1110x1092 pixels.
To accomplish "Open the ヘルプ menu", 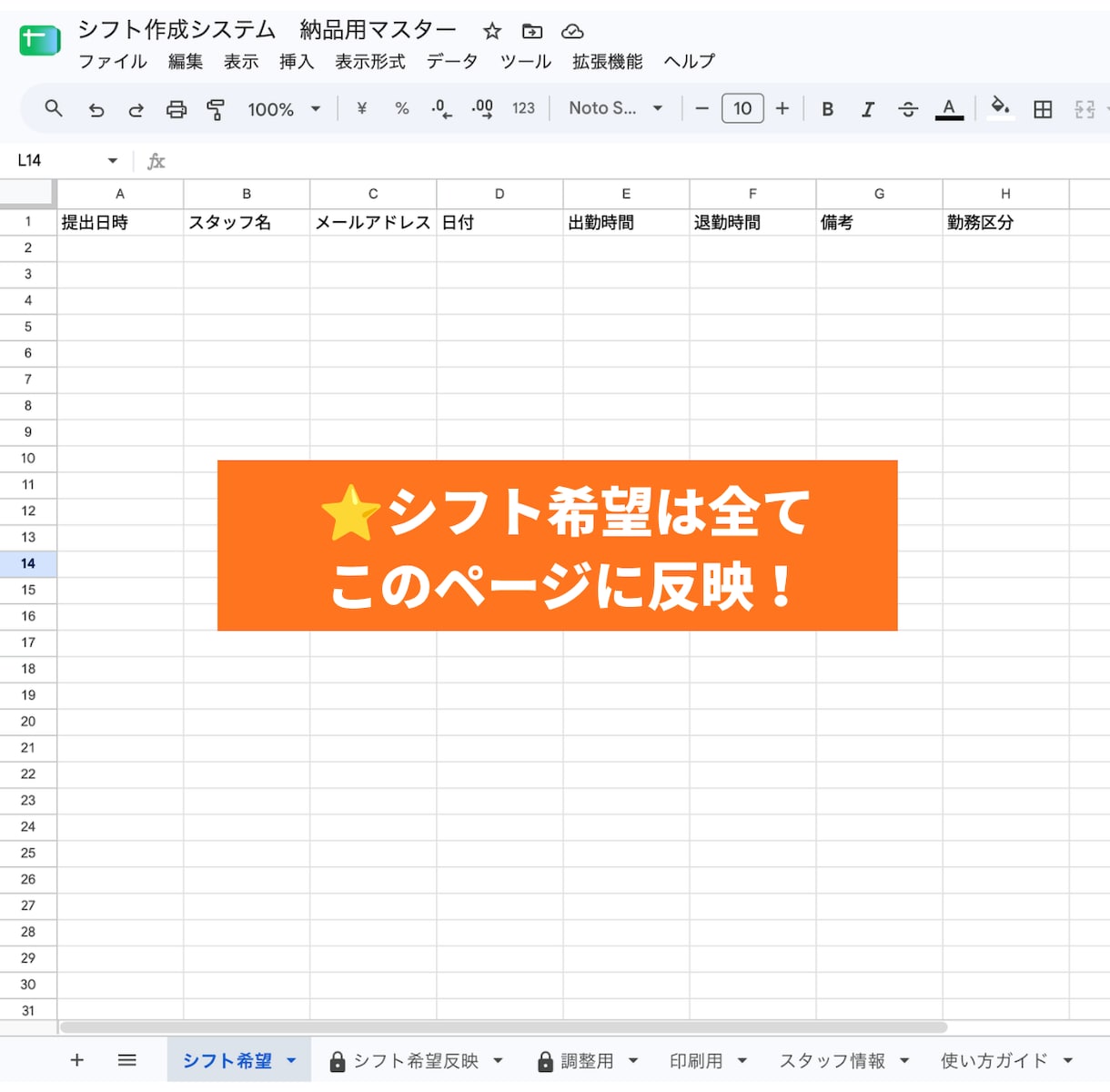I will (x=690, y=62).
